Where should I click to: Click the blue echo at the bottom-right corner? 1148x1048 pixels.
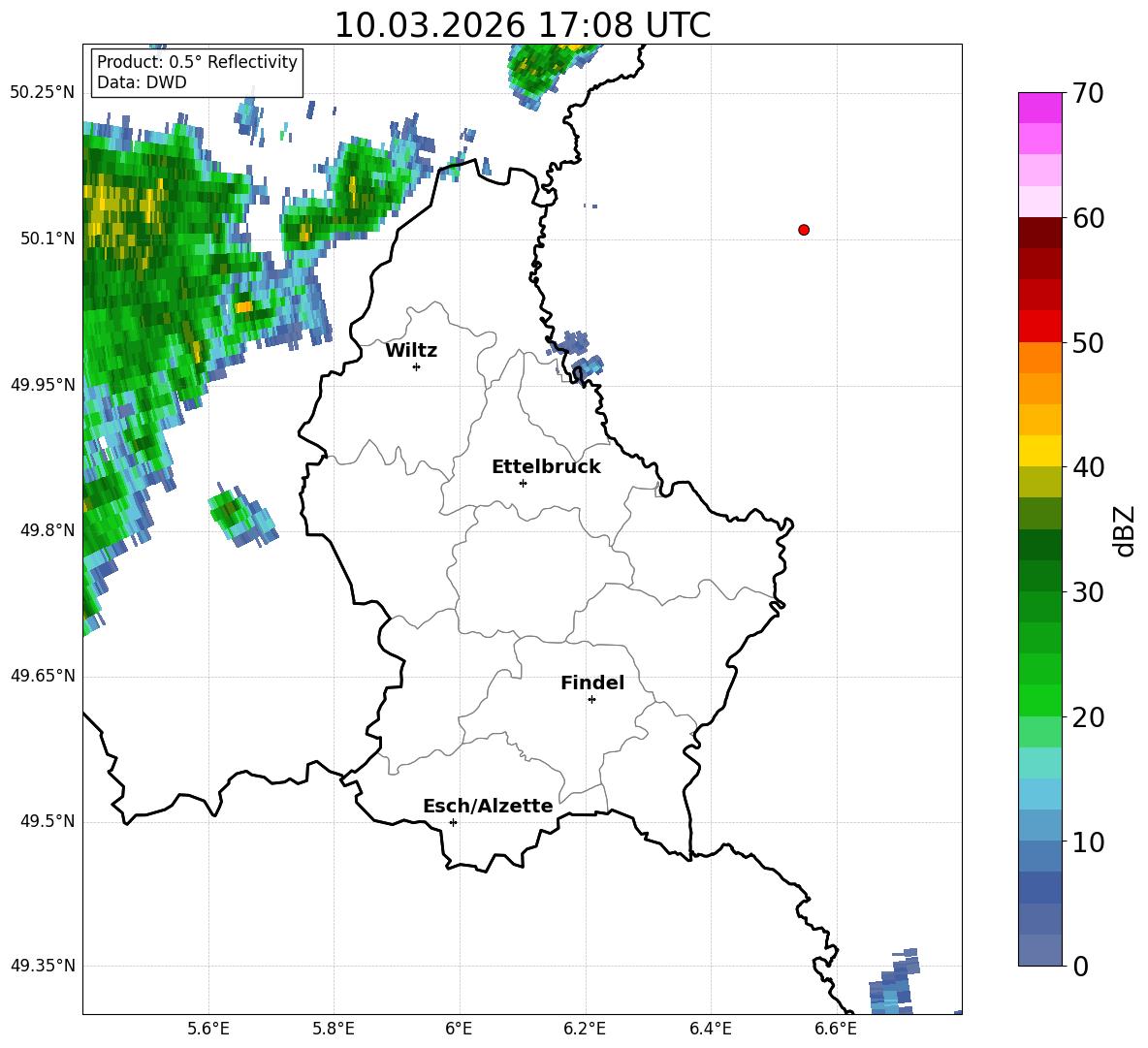pyautogui.click(x=894, y=982)
